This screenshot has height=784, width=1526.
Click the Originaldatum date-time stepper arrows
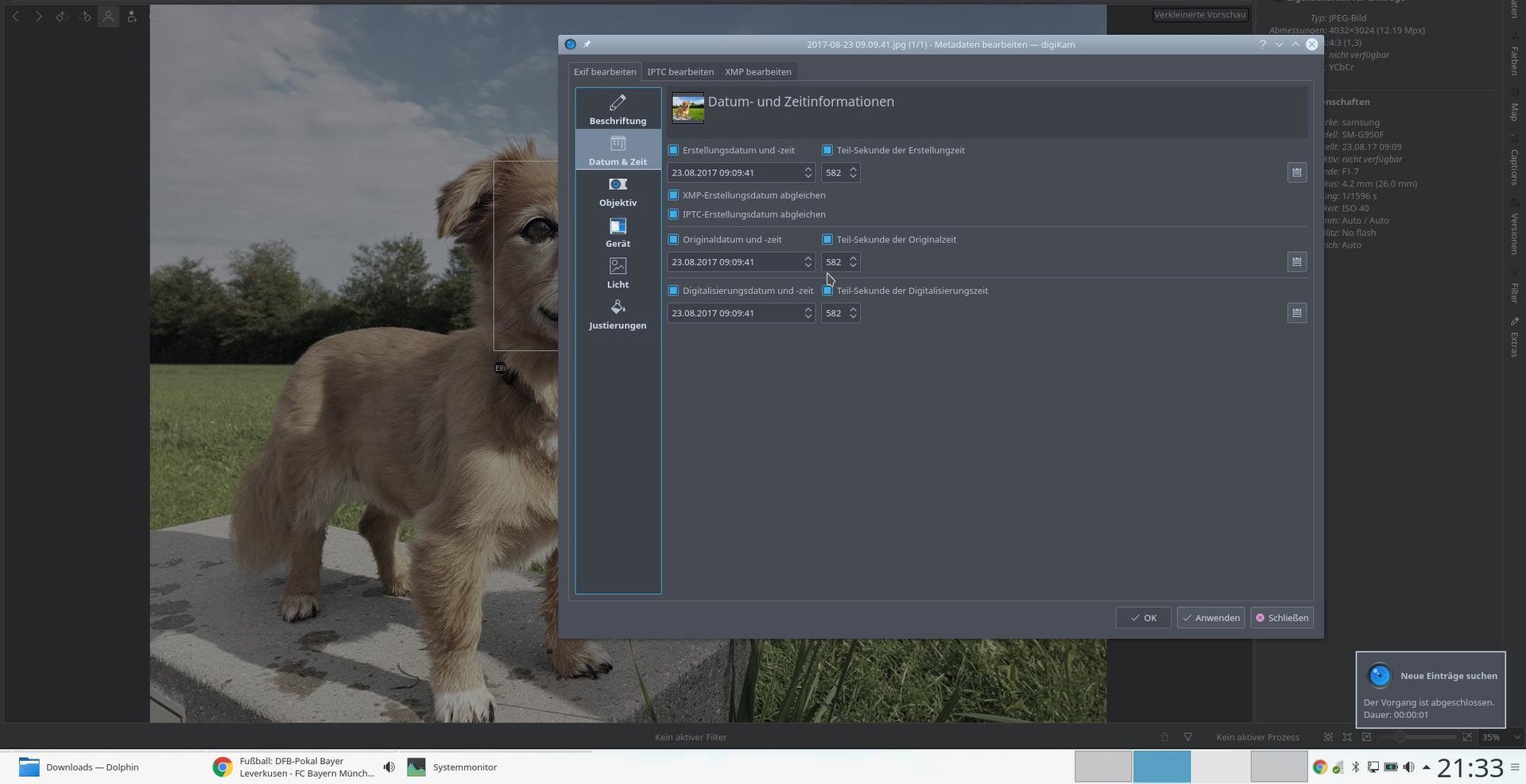click(808, 261)
